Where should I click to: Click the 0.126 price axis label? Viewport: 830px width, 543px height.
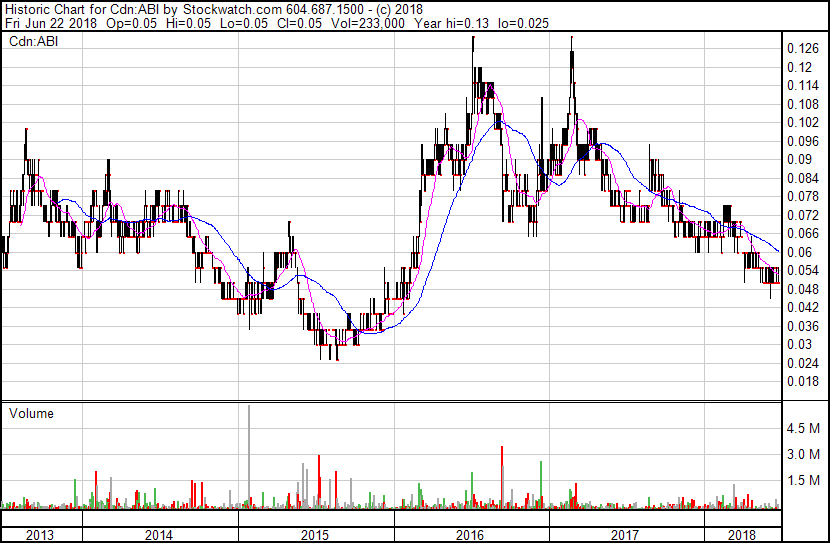pyautogui.click(x=802, y=49)
